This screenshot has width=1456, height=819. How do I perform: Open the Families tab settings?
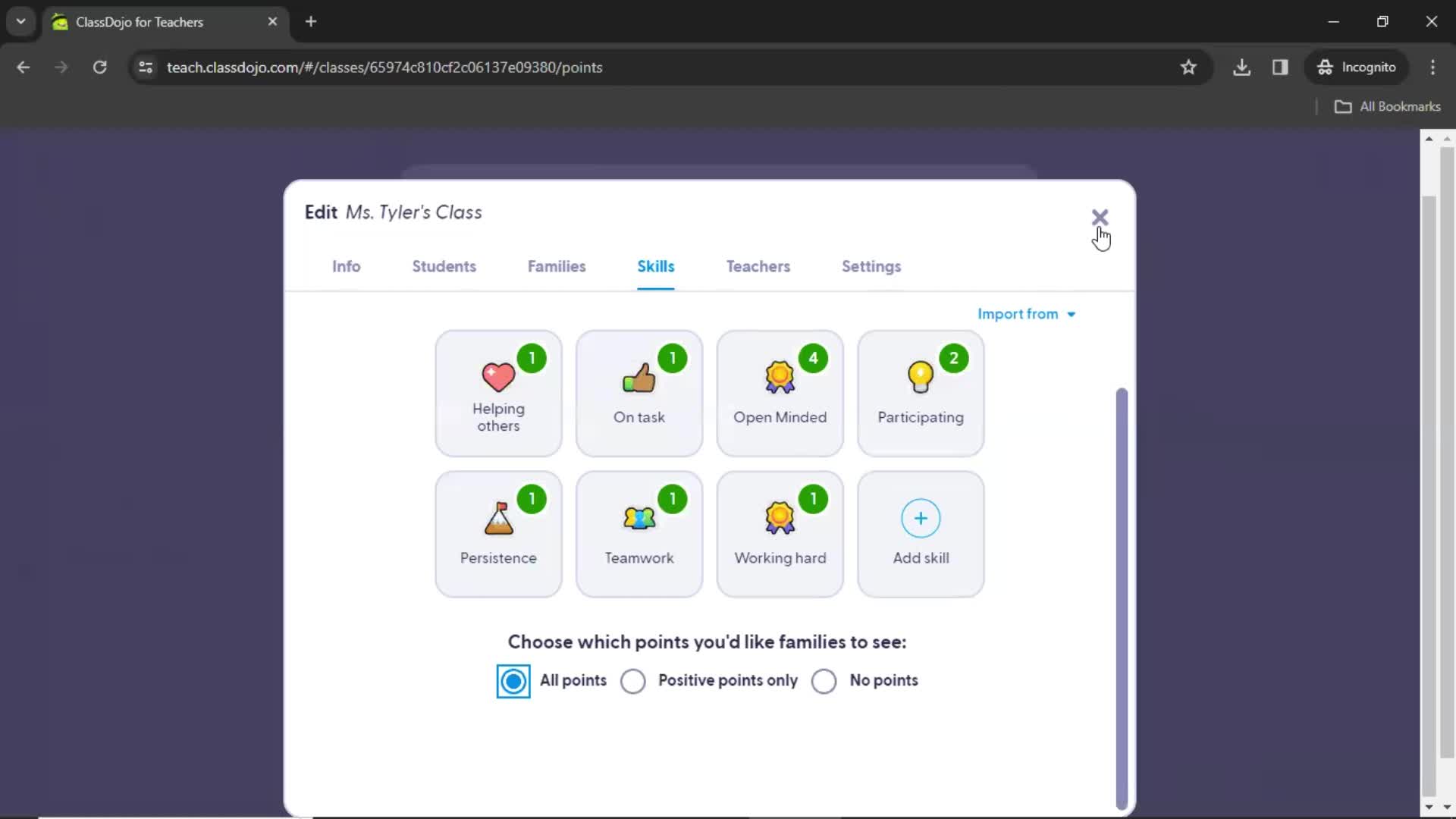coord(557,266)
